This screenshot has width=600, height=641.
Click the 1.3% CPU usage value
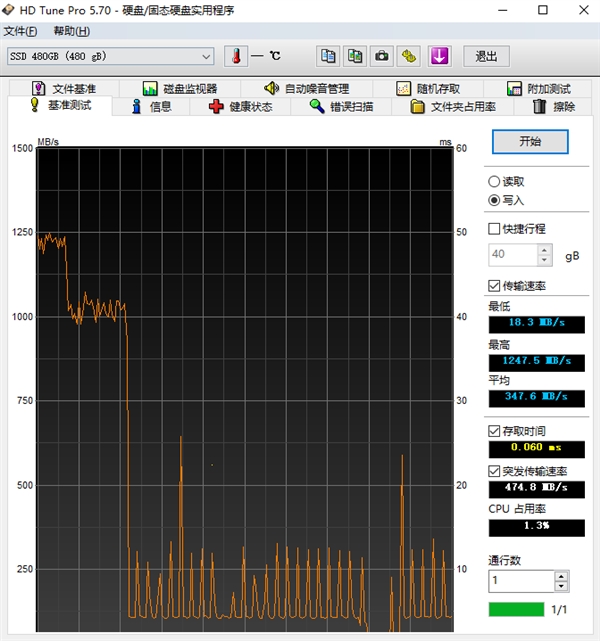(x=537, y=528)
